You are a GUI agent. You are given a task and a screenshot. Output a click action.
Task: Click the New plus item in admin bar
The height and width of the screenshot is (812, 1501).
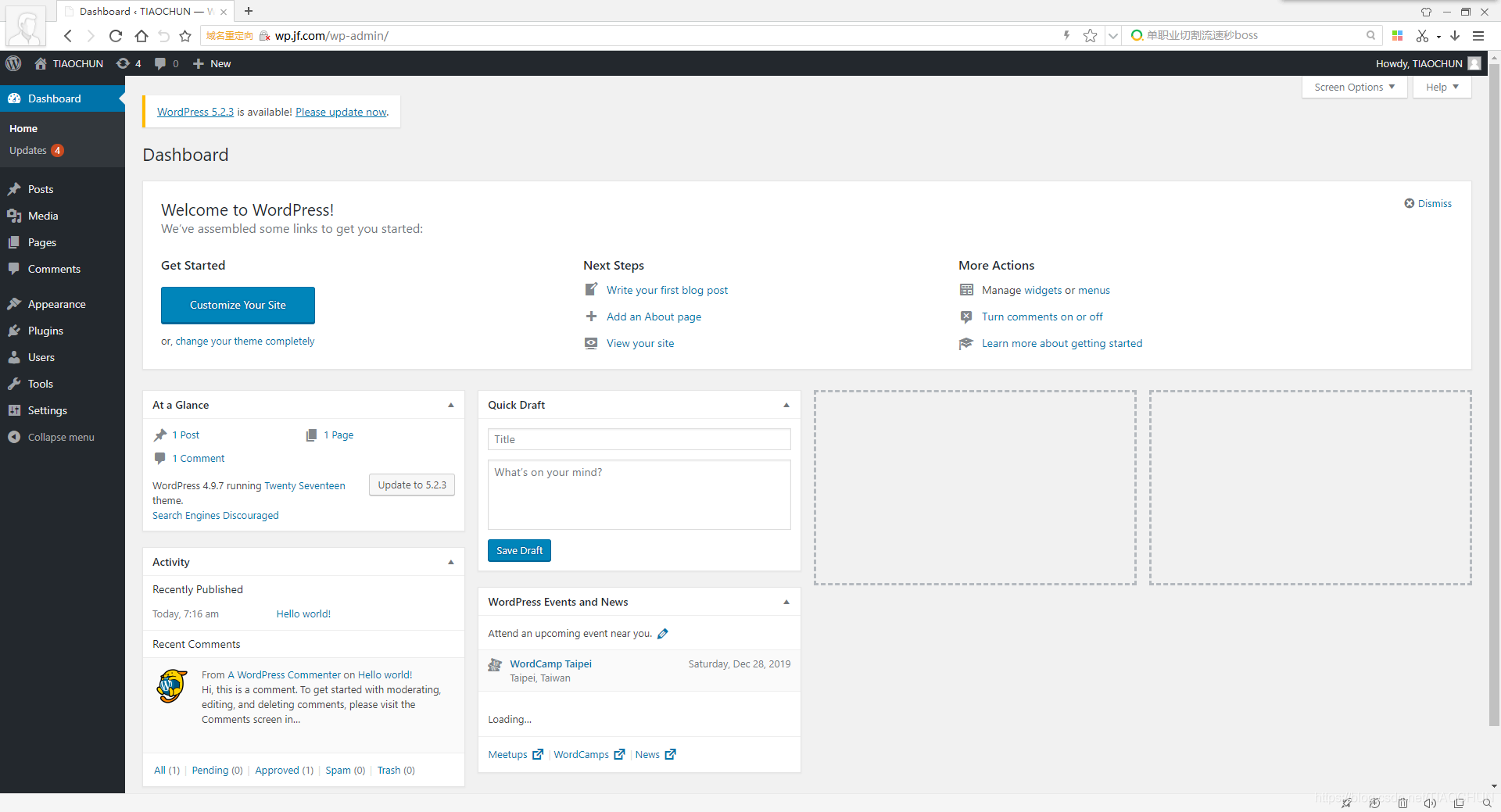212,63
